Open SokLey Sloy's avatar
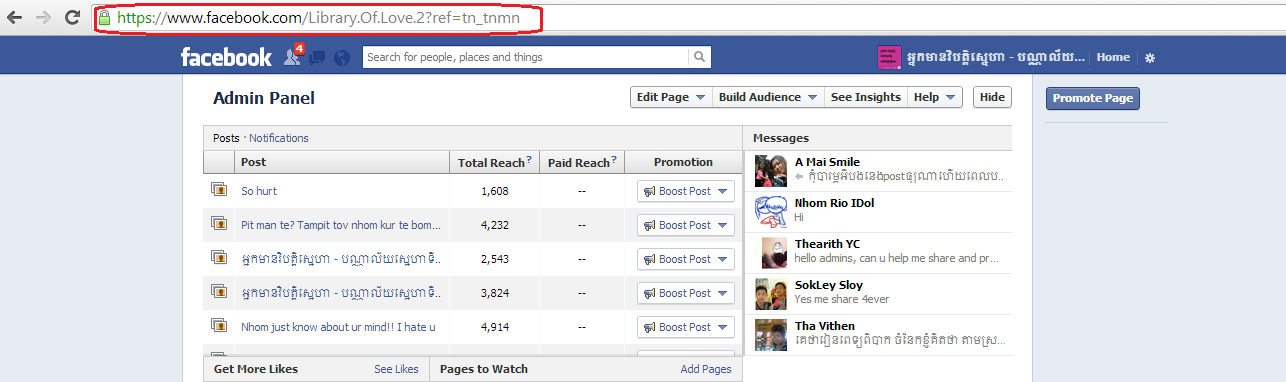 coord(771,294)
